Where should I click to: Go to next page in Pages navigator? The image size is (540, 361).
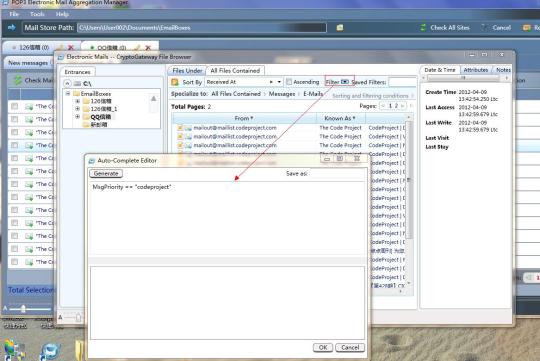[x=402, y=106]
